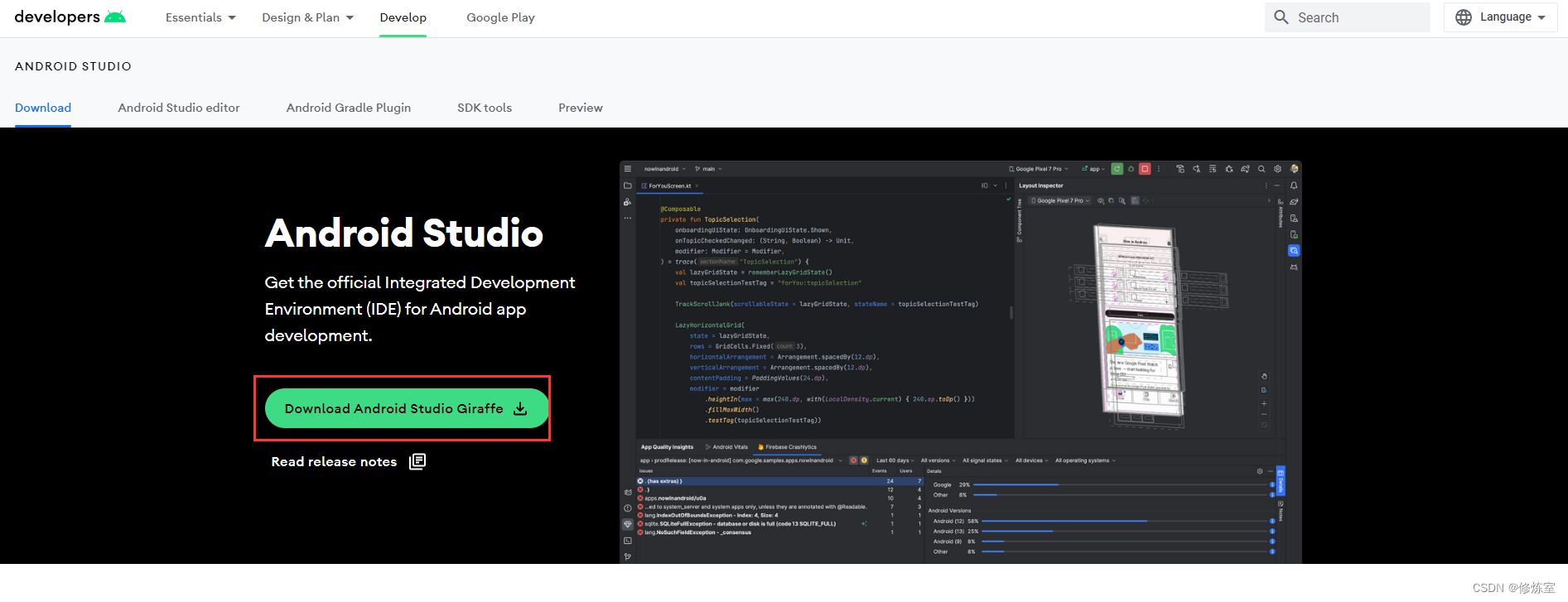Switch to the Android Studio editor tab
Screen dimensions: 1568x602
click(179, 108)
